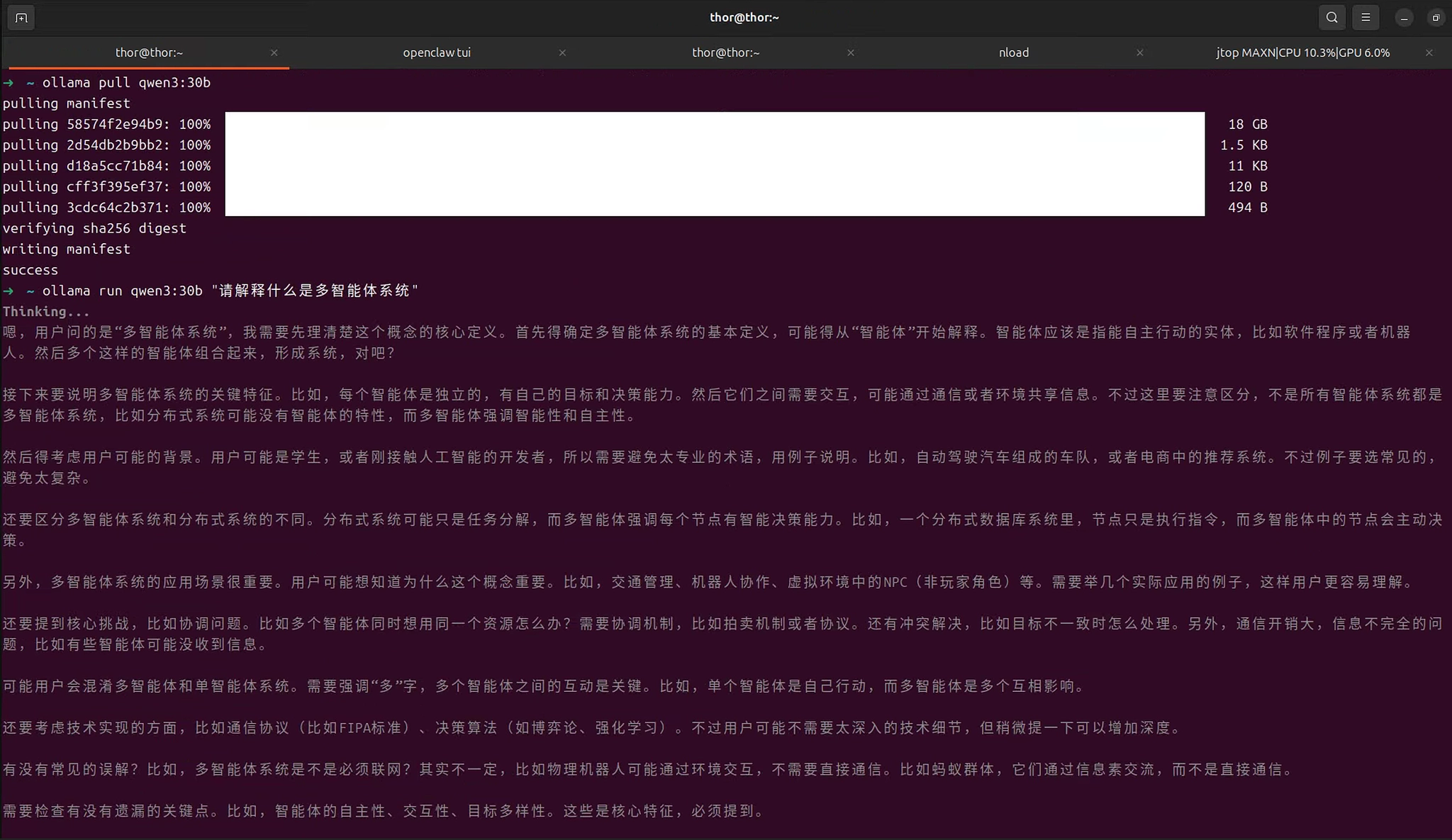Switch to the nload tab

tap(1013, 52)
